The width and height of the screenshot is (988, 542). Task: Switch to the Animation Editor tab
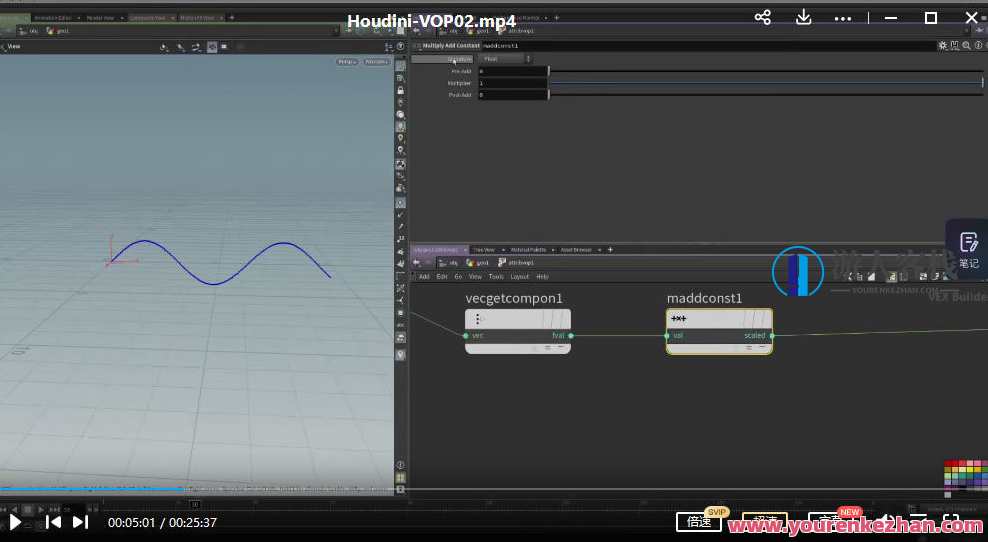point(54,18)
